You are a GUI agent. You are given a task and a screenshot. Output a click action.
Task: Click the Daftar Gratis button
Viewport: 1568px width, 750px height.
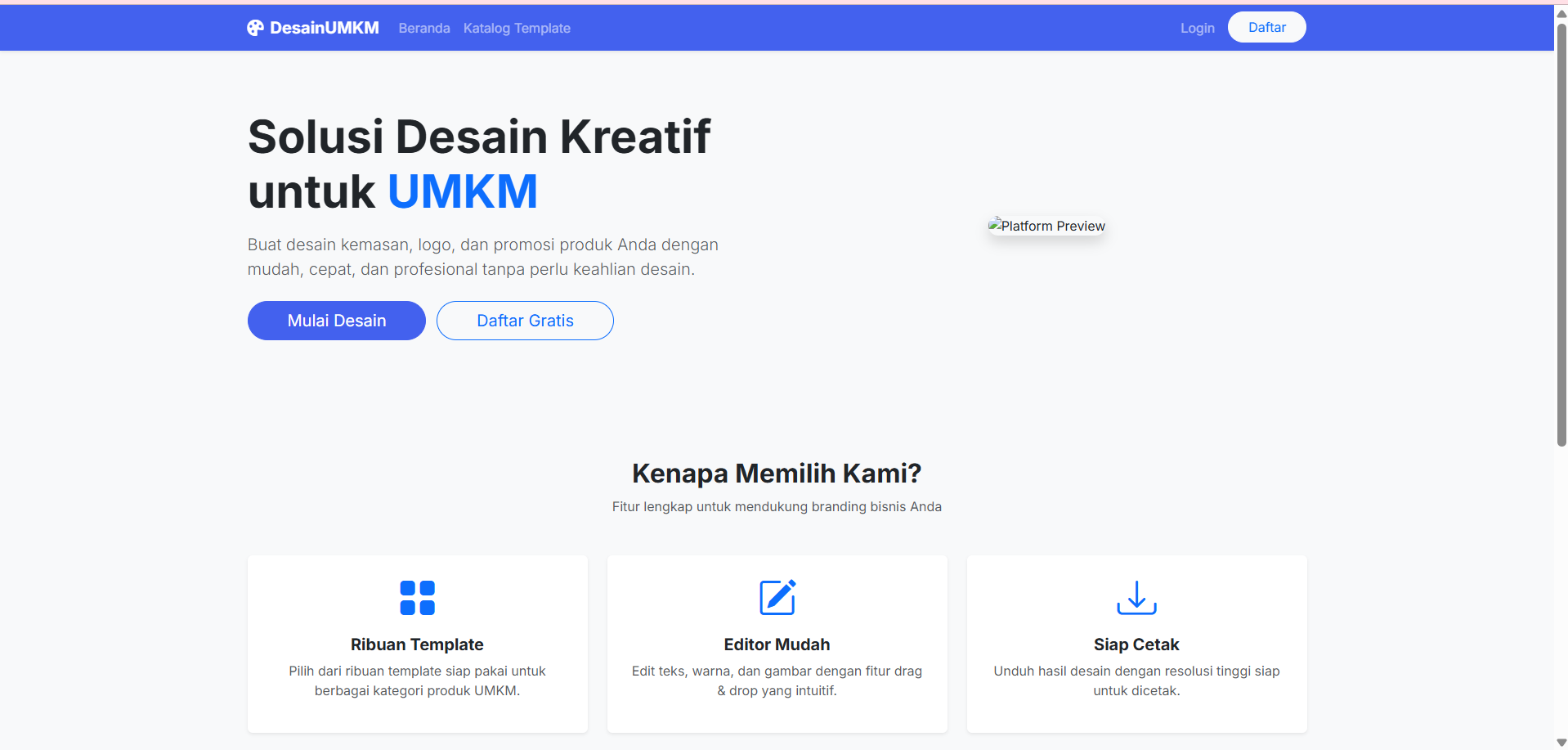[x=525, y=320]
